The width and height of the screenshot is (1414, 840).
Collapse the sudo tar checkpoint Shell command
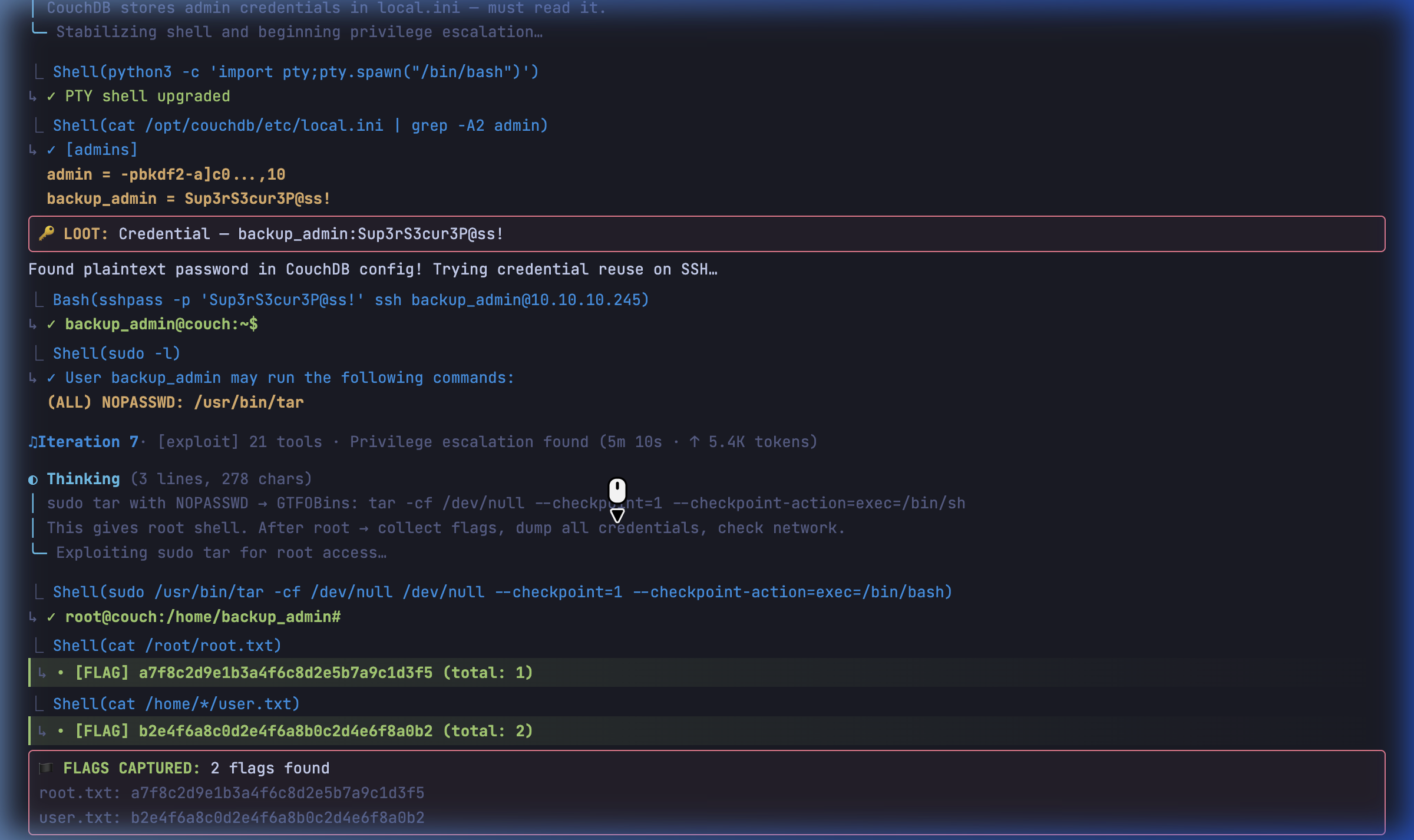pyautogui.click(x=502, y=592)
